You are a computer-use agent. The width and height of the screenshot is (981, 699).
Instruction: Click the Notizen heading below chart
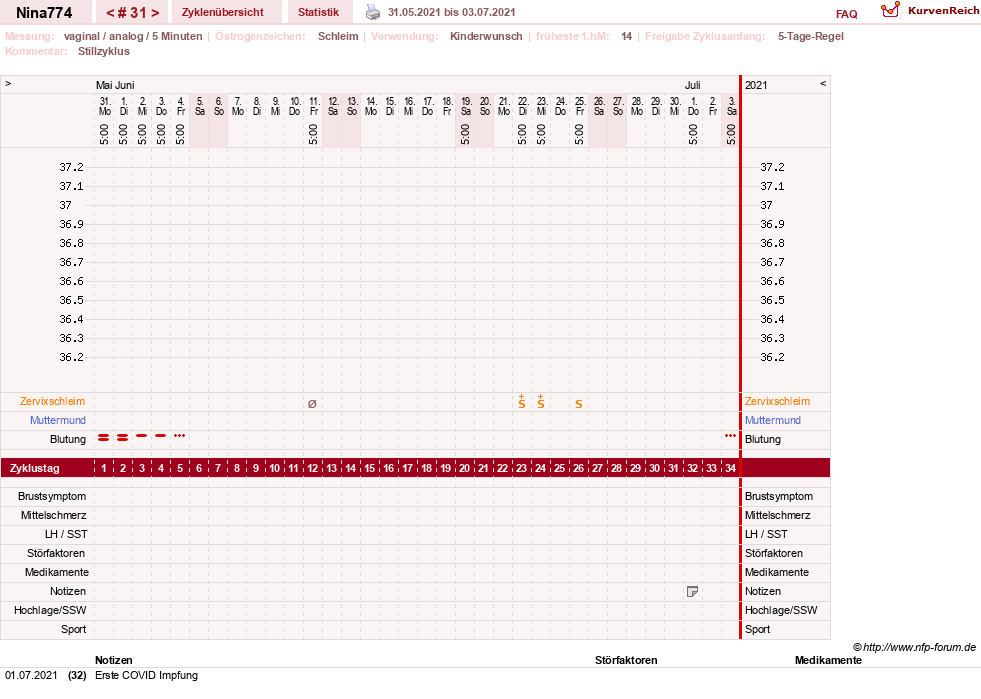(114, 660)
